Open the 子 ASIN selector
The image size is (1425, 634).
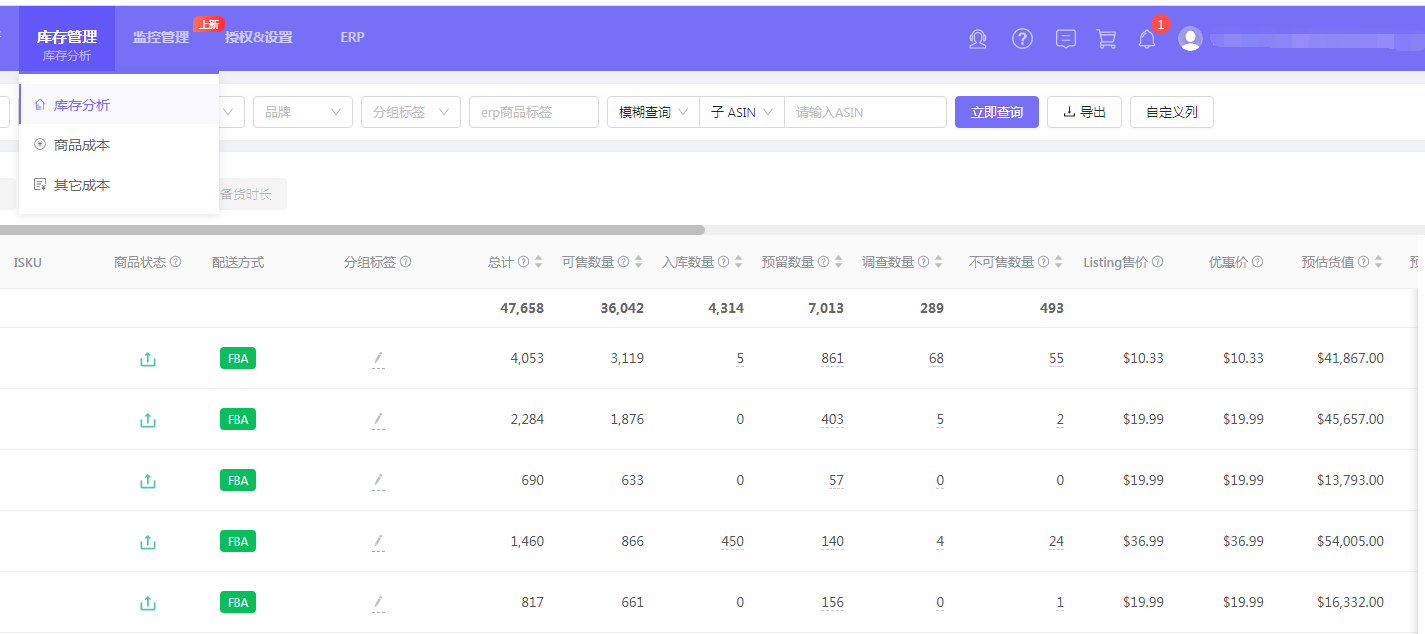coord(740,112)
